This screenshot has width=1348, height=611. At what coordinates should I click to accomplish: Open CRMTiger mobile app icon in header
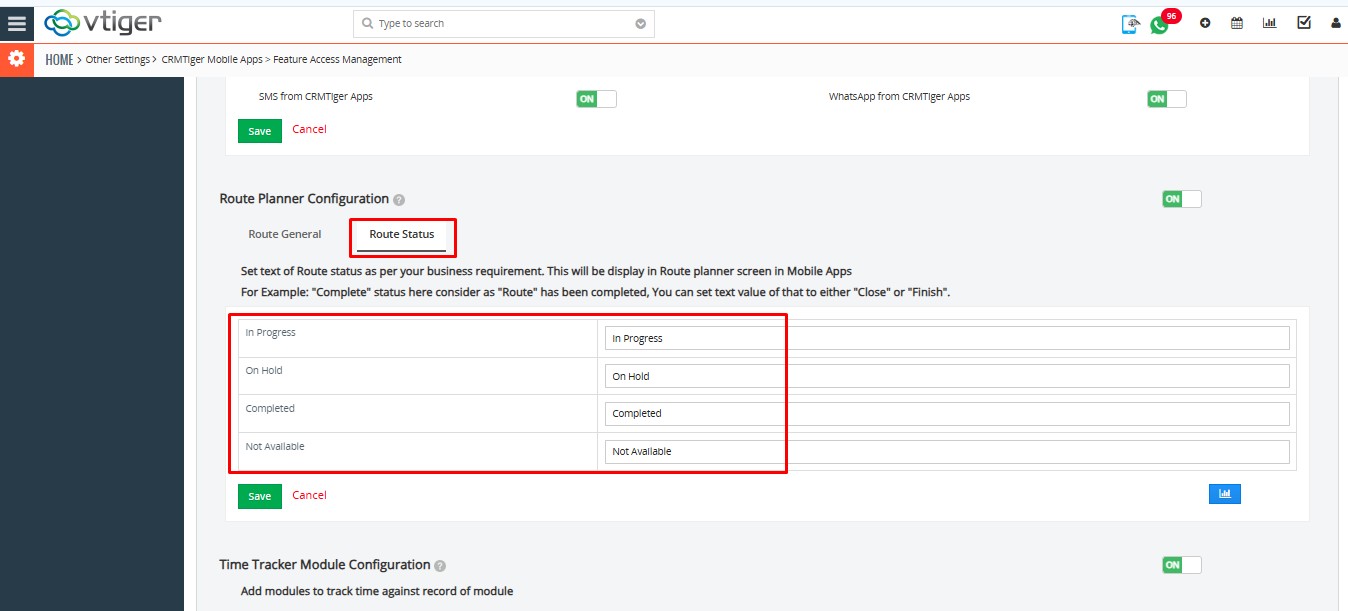(1130, 24)
